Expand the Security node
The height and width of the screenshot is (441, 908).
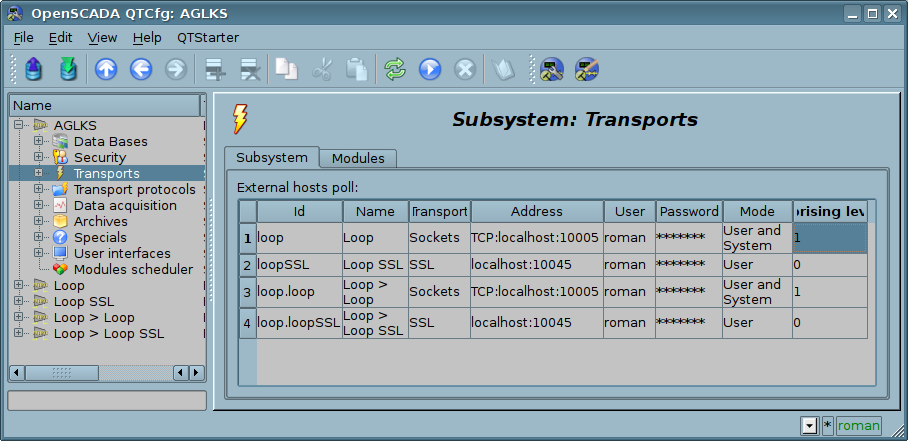point(38,157)
